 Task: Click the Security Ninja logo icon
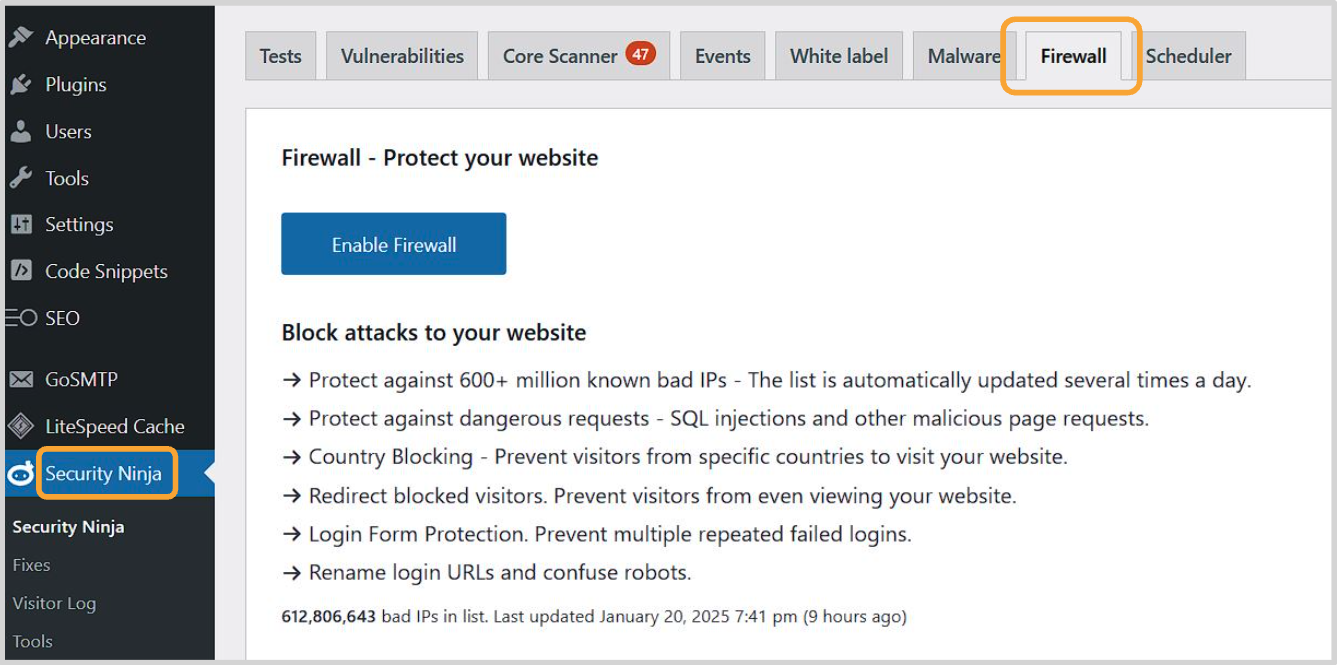[20, 474]
